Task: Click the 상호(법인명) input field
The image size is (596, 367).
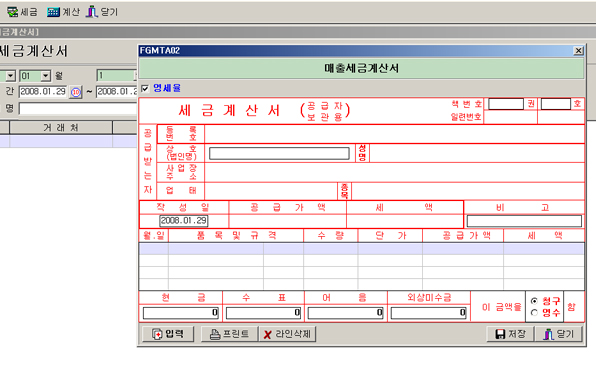Action: (x=279, y=153)
